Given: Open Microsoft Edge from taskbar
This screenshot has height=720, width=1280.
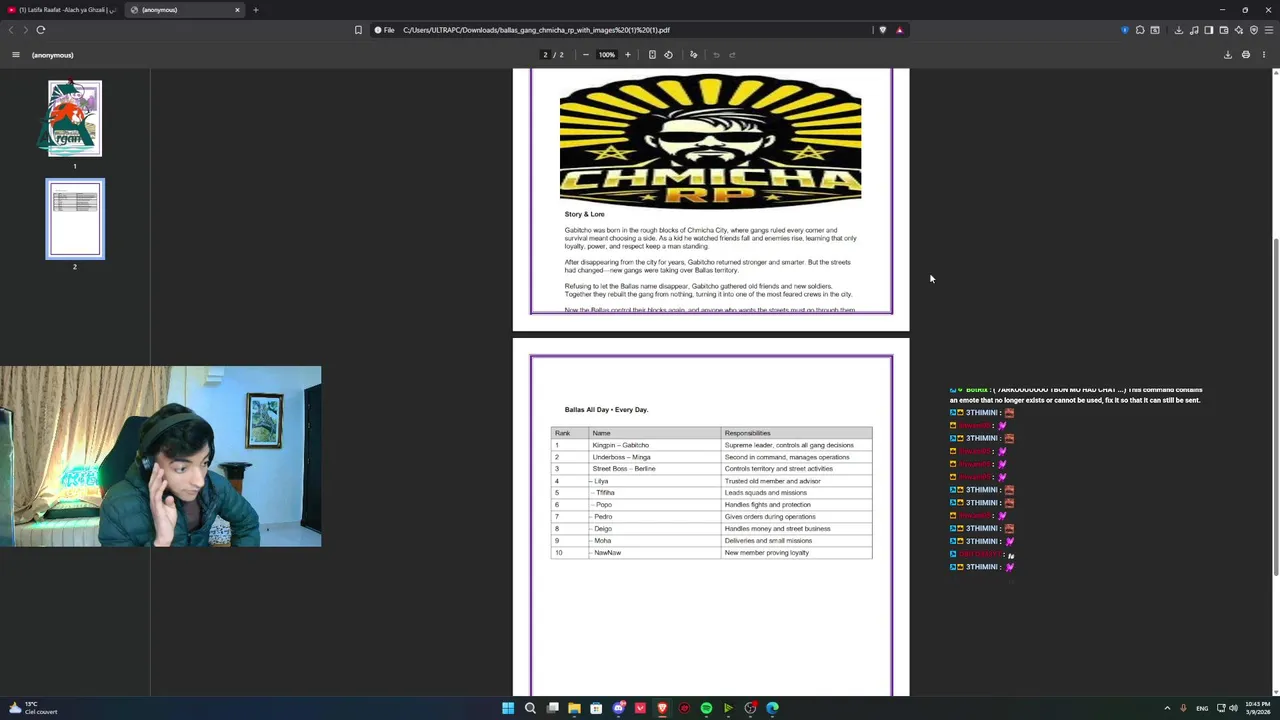Looking at the screenshot, I should (x=772, y=708).
